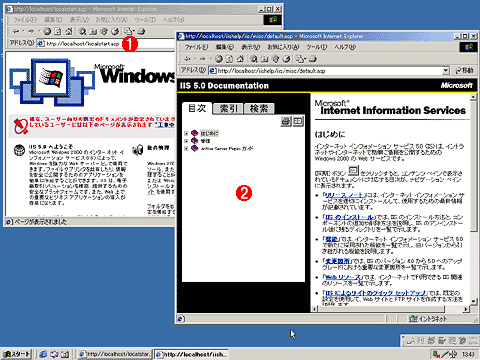Open the ヘルプ(H) menu in the front window
This screenshot has width=480, height=360.
click(345, 47)
